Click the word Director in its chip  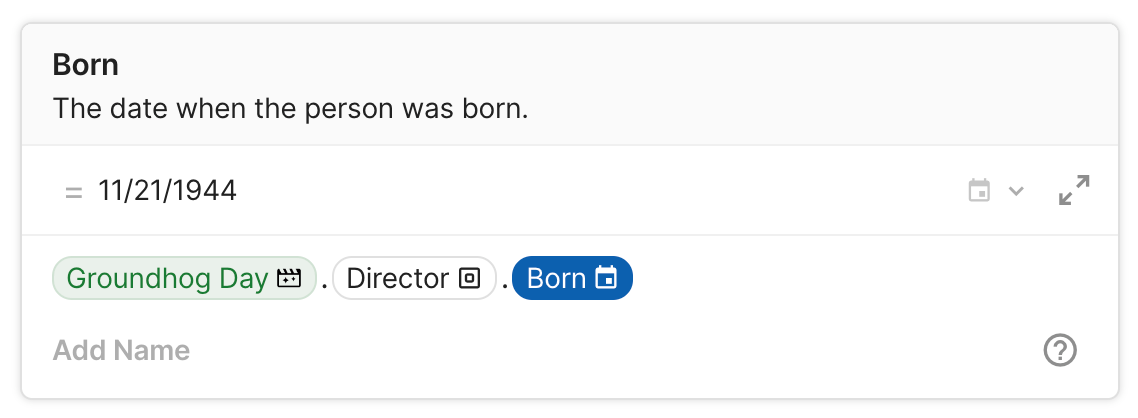tap(397, 279)
